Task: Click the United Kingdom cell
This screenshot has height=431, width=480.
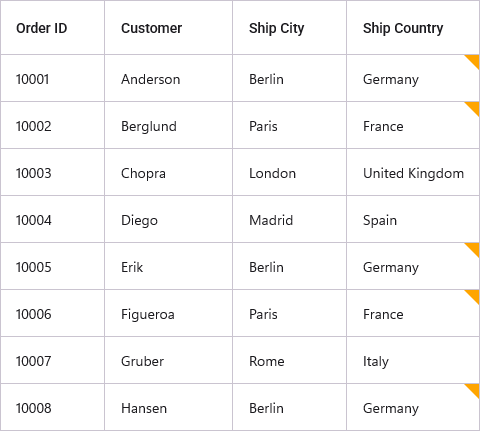Action: [x=413, y=172]
